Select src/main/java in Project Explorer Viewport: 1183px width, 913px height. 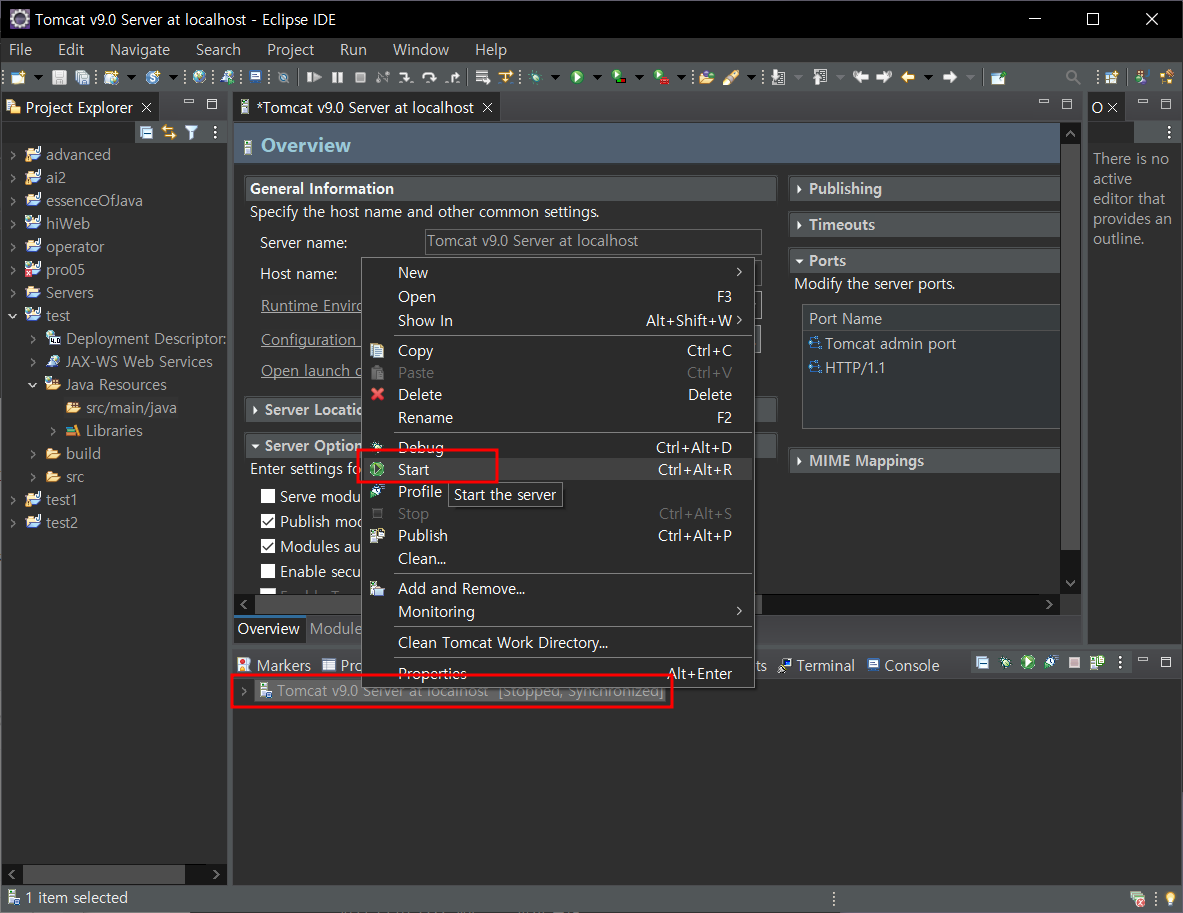131,407
